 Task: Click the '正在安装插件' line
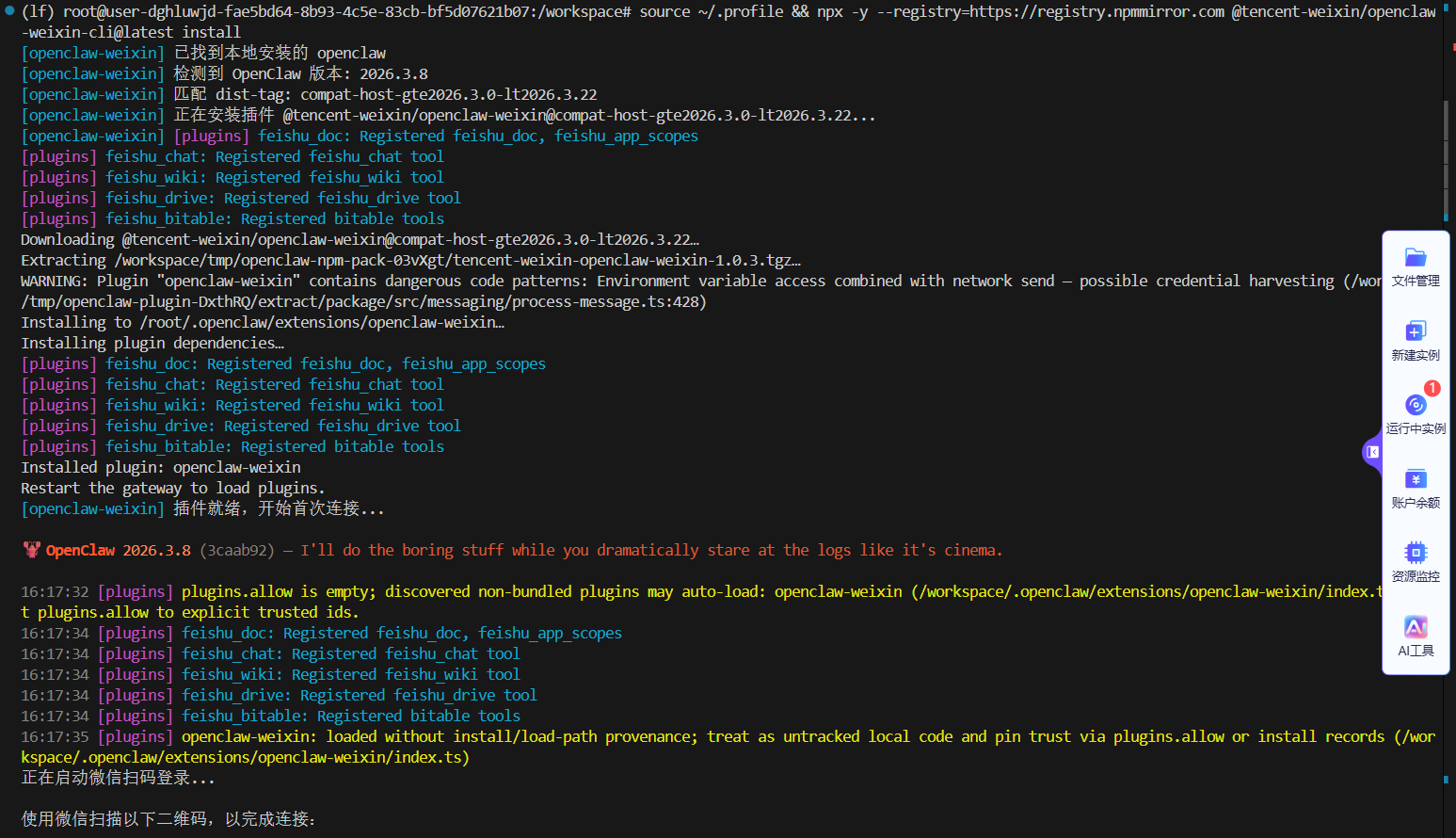(x=448, y=115)
